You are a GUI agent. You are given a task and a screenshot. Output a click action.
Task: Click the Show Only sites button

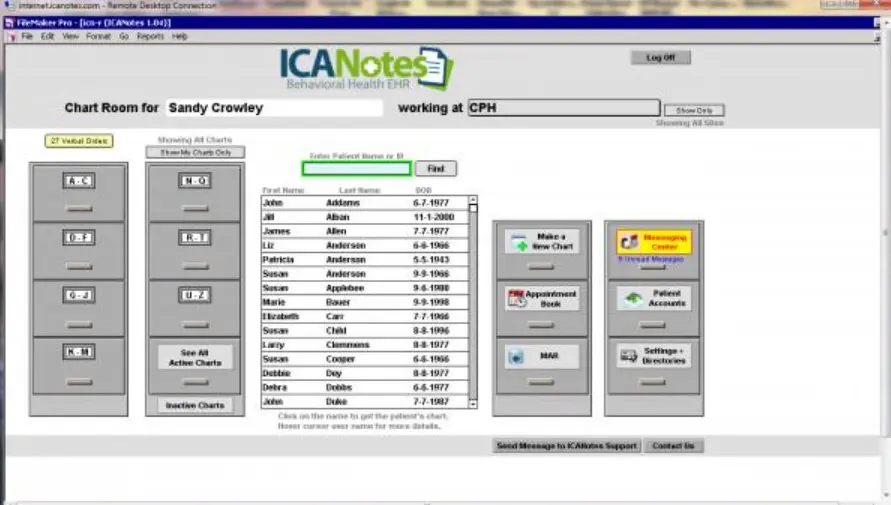tap(694, 110)
